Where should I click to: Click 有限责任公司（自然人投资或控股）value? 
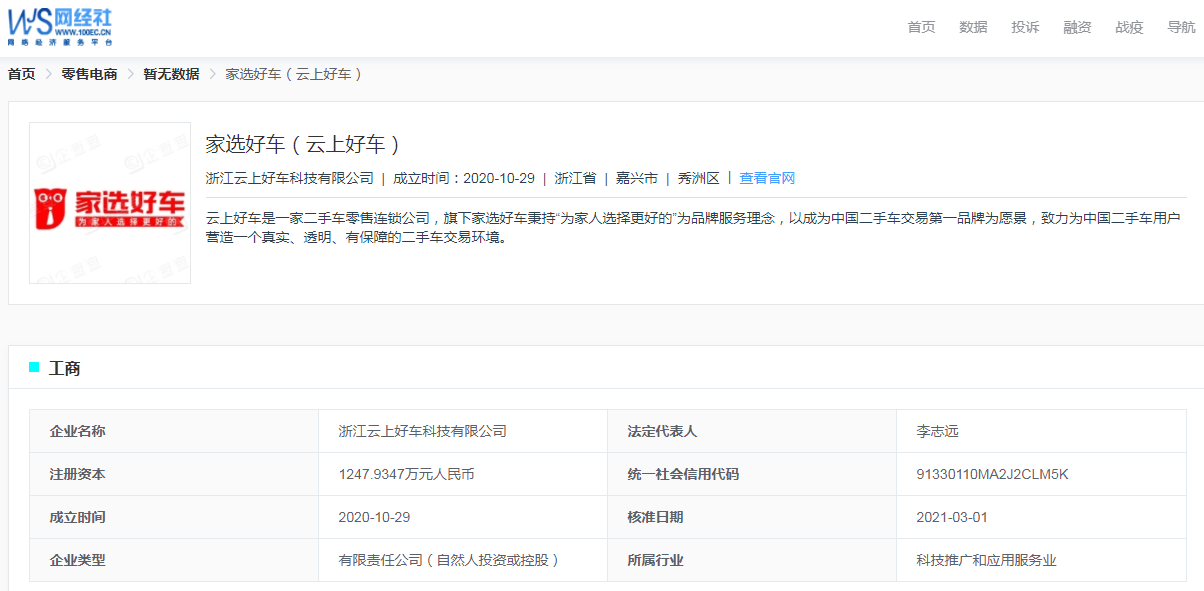(x=449, y=560)
